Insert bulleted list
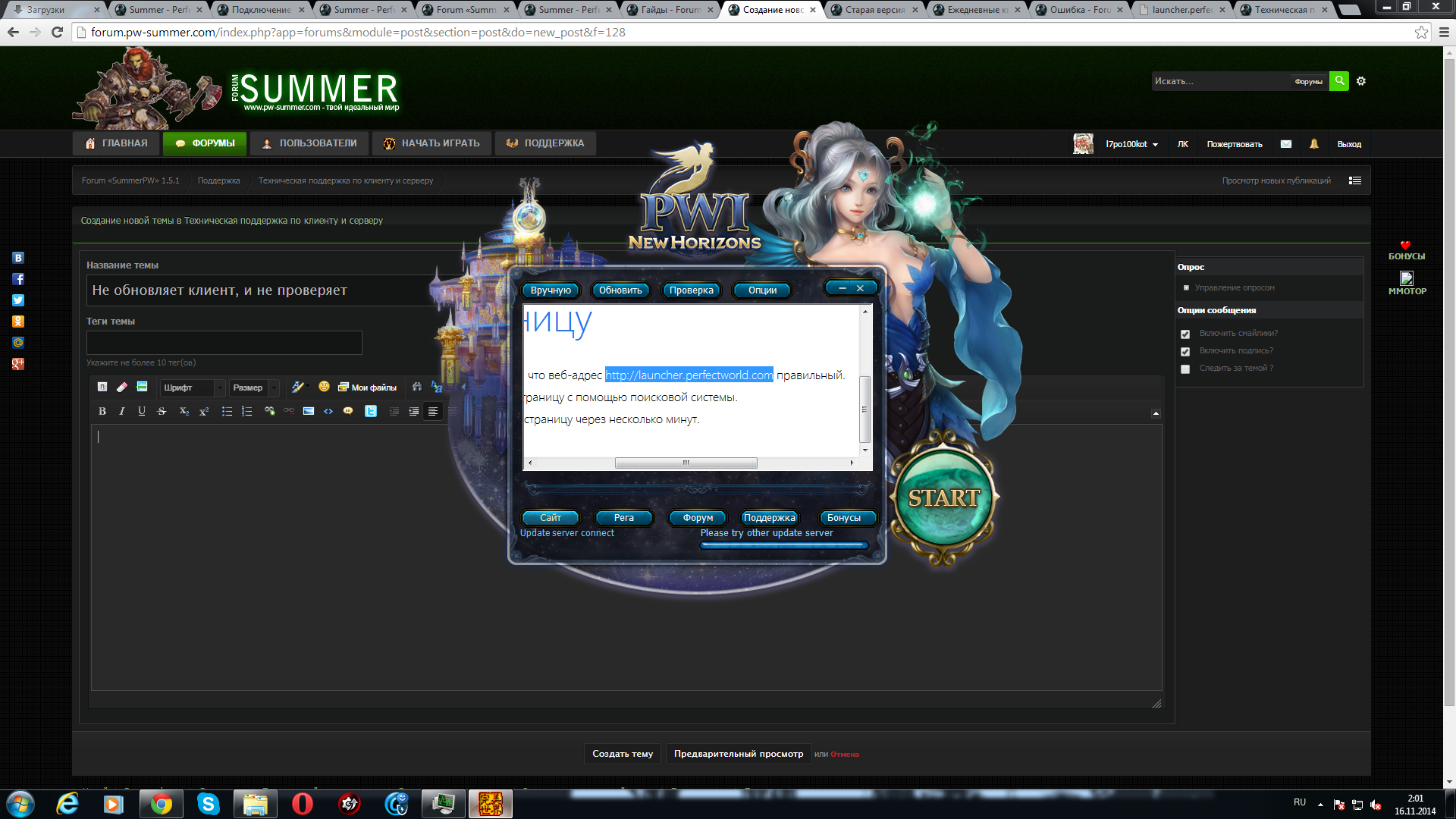This screenshot has height=819, width=1456. (x=227, y=411)
